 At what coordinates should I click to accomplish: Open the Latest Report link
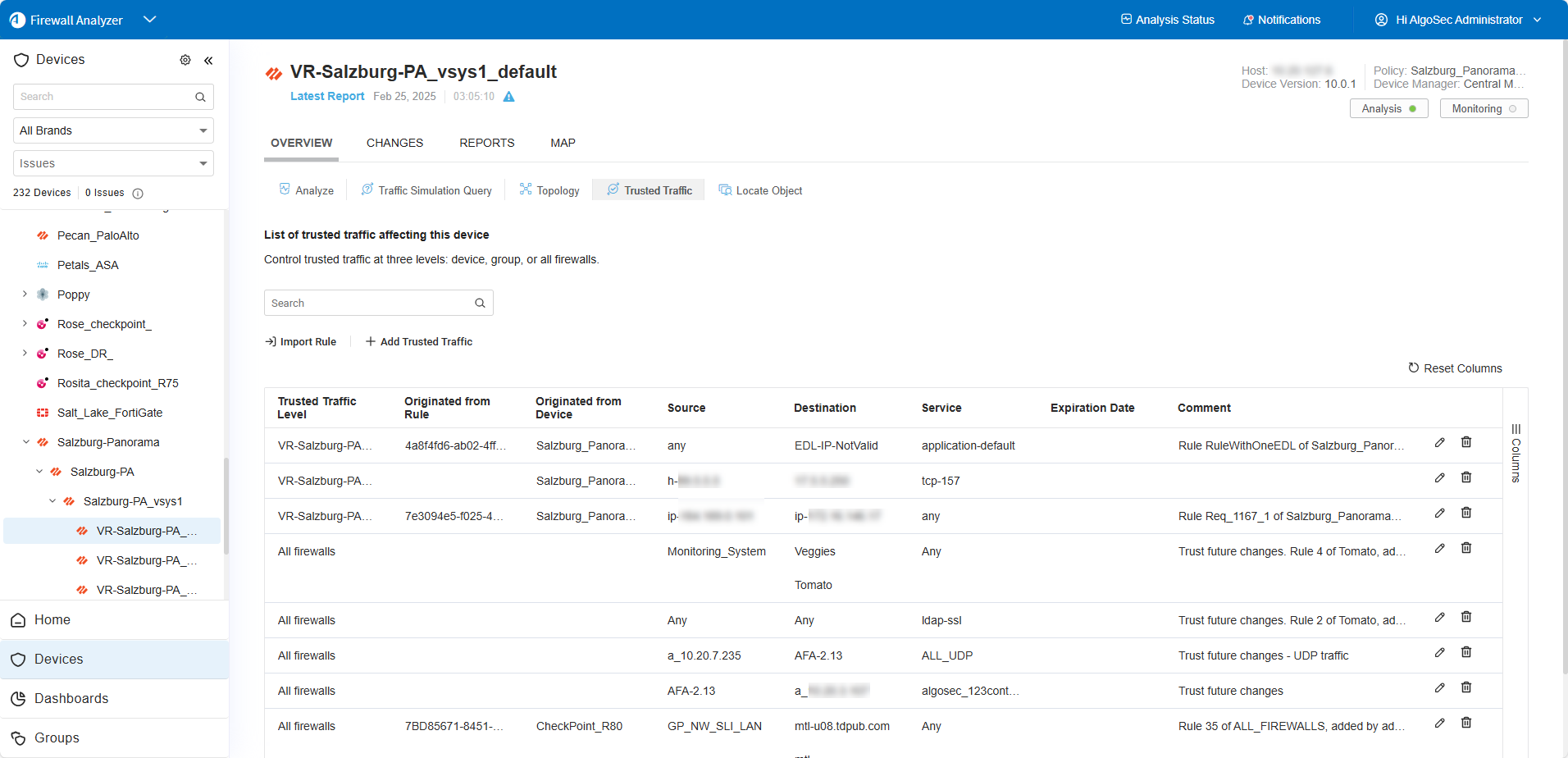tap(327, 96)
